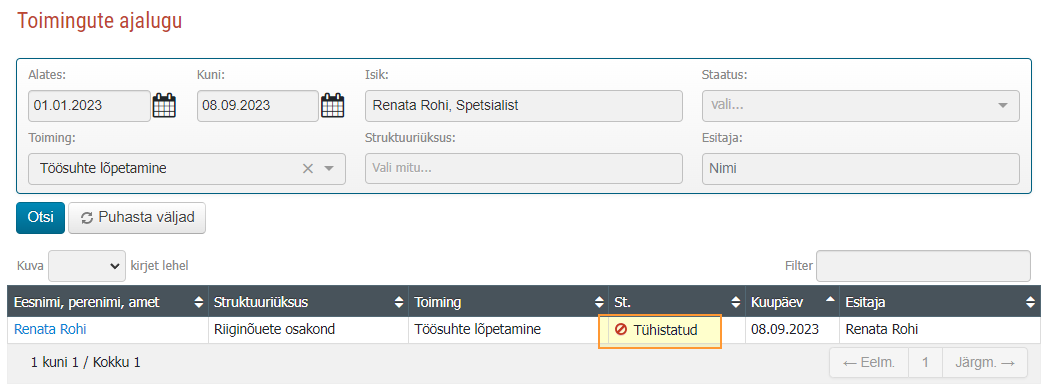Open the calendar picker for Alates date
The width and height of the screenshot is (1050, 390).
(x=165, y=106)
